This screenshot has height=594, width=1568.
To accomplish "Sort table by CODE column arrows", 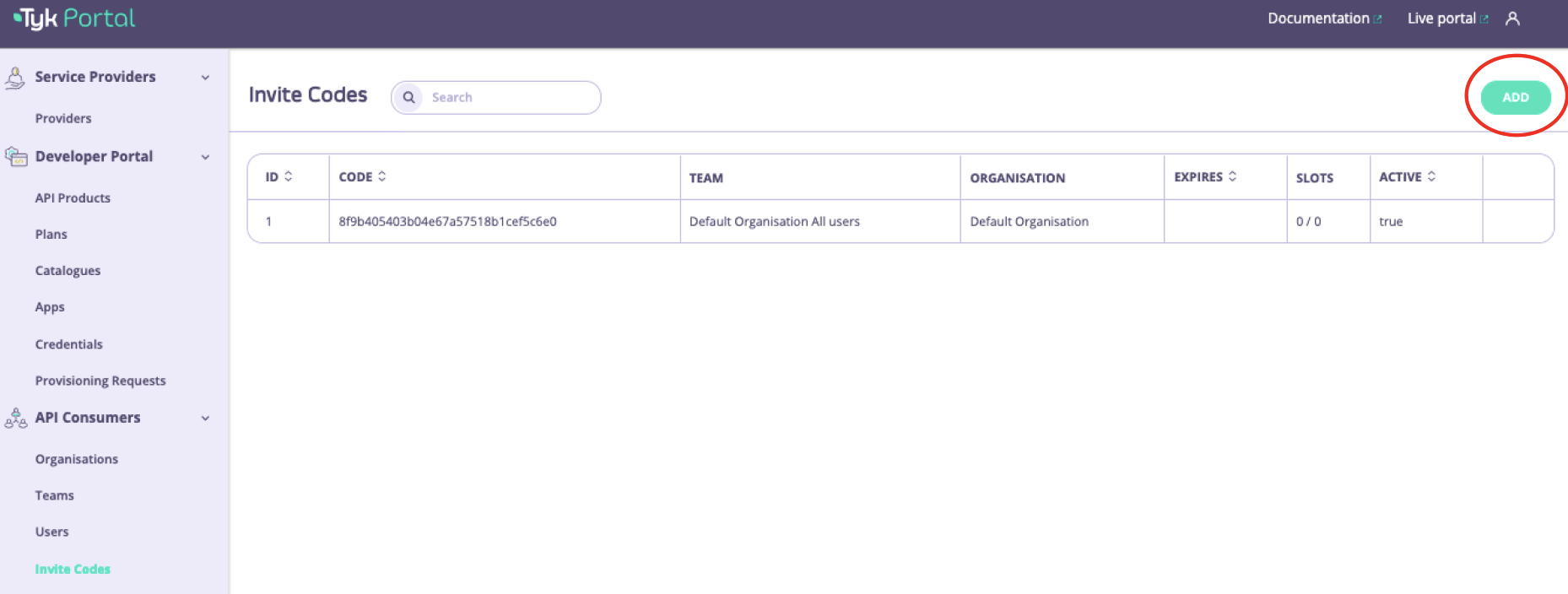I will point(382,176).
